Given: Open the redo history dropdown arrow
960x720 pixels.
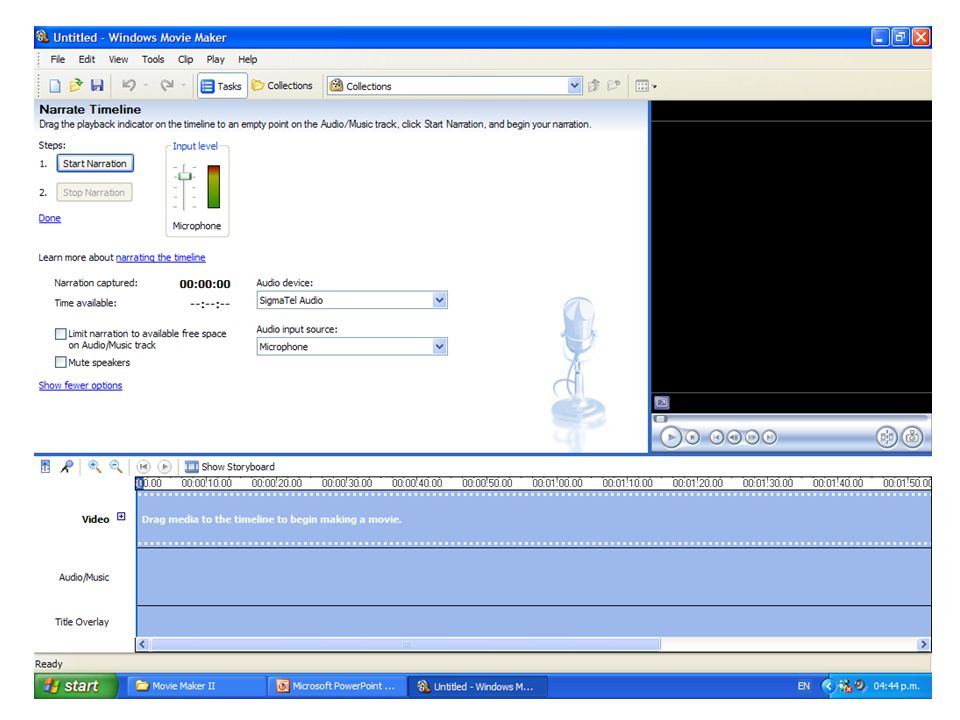Looking at the screenshot, I should [183, 86].
